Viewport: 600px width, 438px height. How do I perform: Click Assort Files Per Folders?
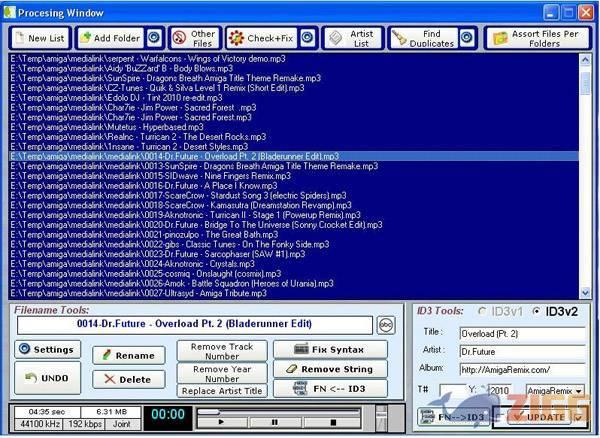(x=538, y=38)
